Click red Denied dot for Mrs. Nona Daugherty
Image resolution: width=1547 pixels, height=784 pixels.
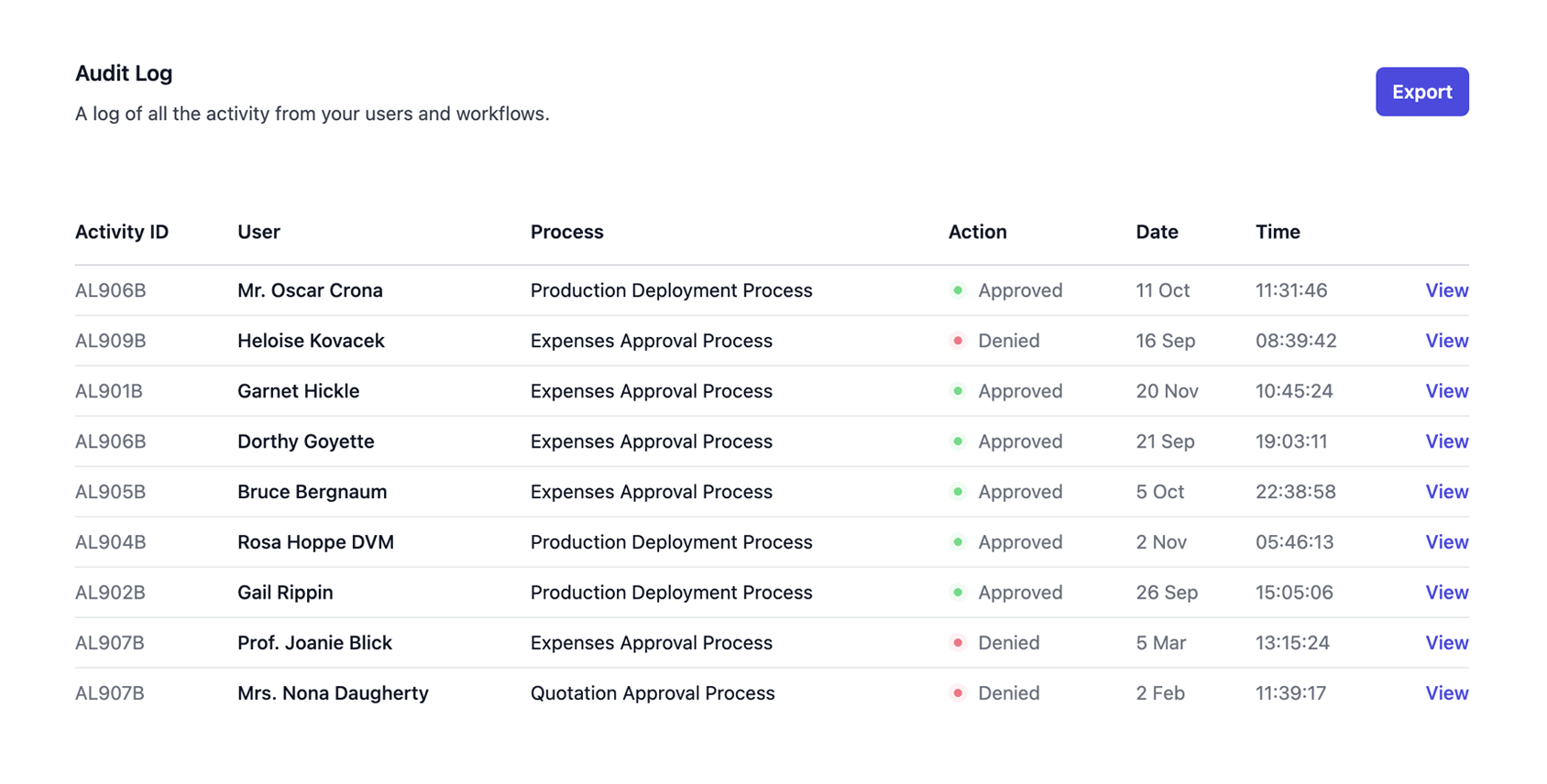click(x=958, y=693)
